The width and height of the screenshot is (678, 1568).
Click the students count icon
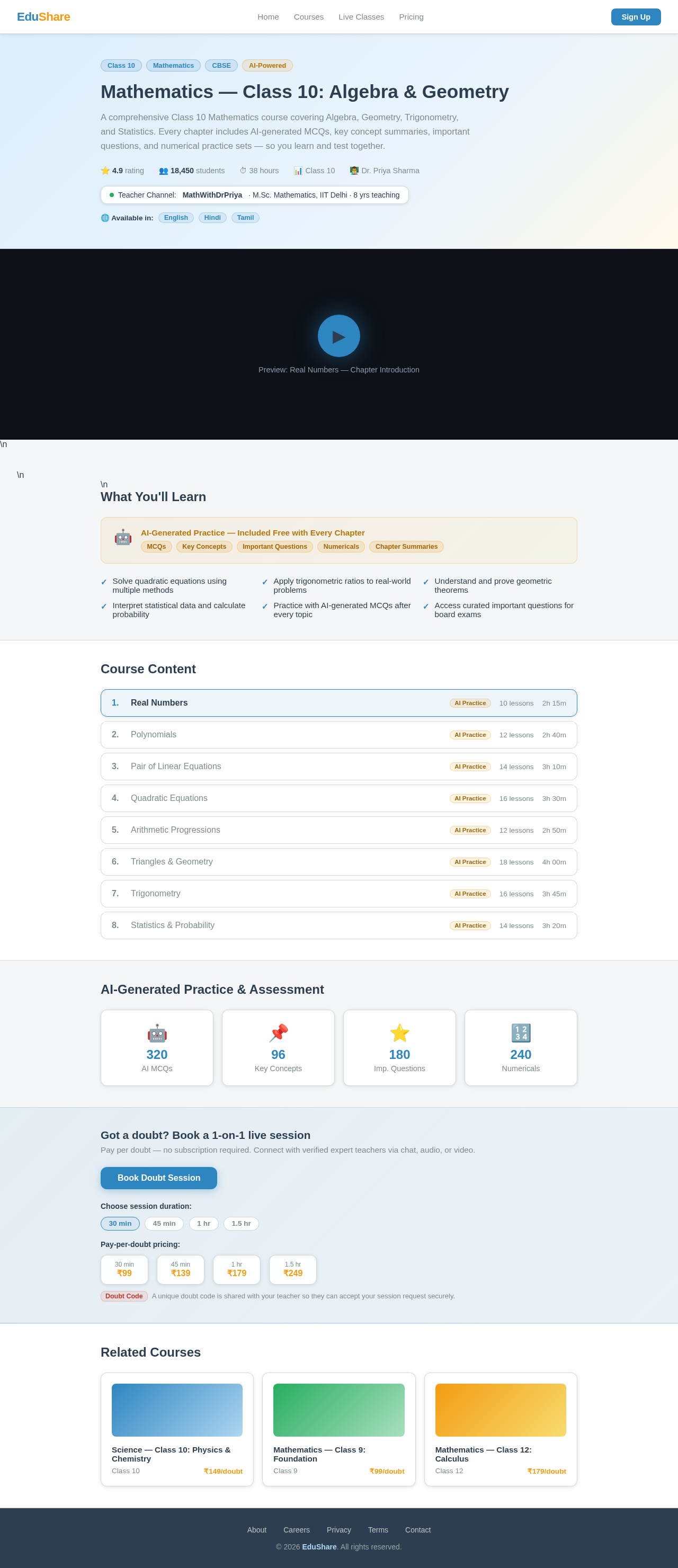(x=163, y=171)
